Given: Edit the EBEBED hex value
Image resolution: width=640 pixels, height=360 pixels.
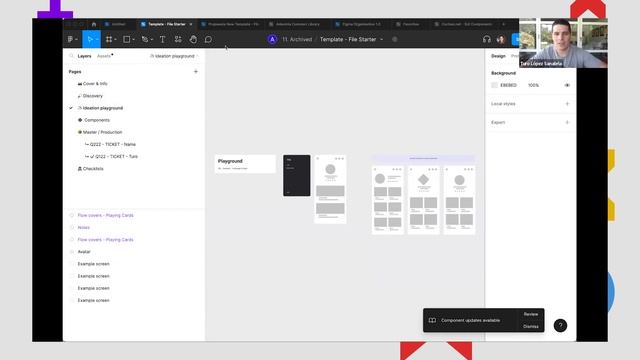Looking at the screenshot, I should [508, 85].
